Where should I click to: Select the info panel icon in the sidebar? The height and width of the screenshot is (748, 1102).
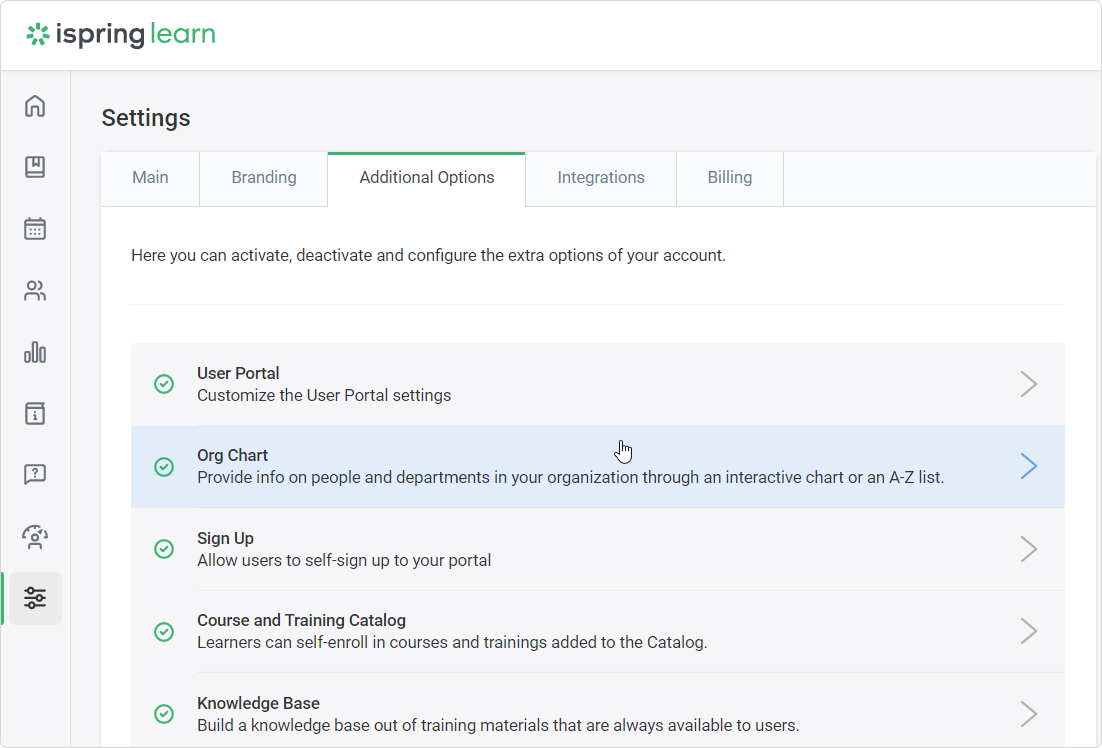point(35,413)
